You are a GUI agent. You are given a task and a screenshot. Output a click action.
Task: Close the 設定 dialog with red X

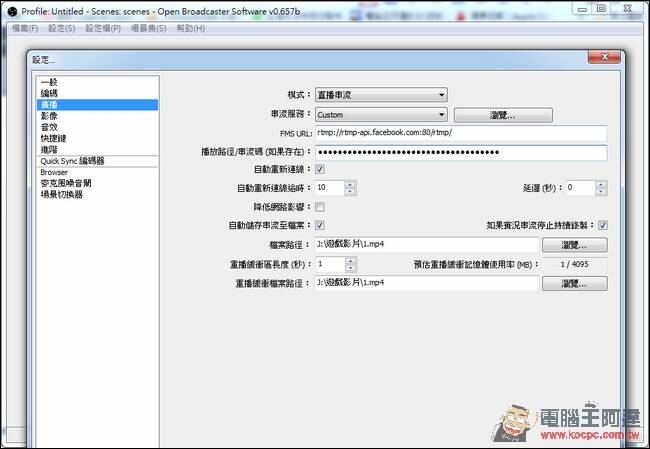tap(604, 57)
